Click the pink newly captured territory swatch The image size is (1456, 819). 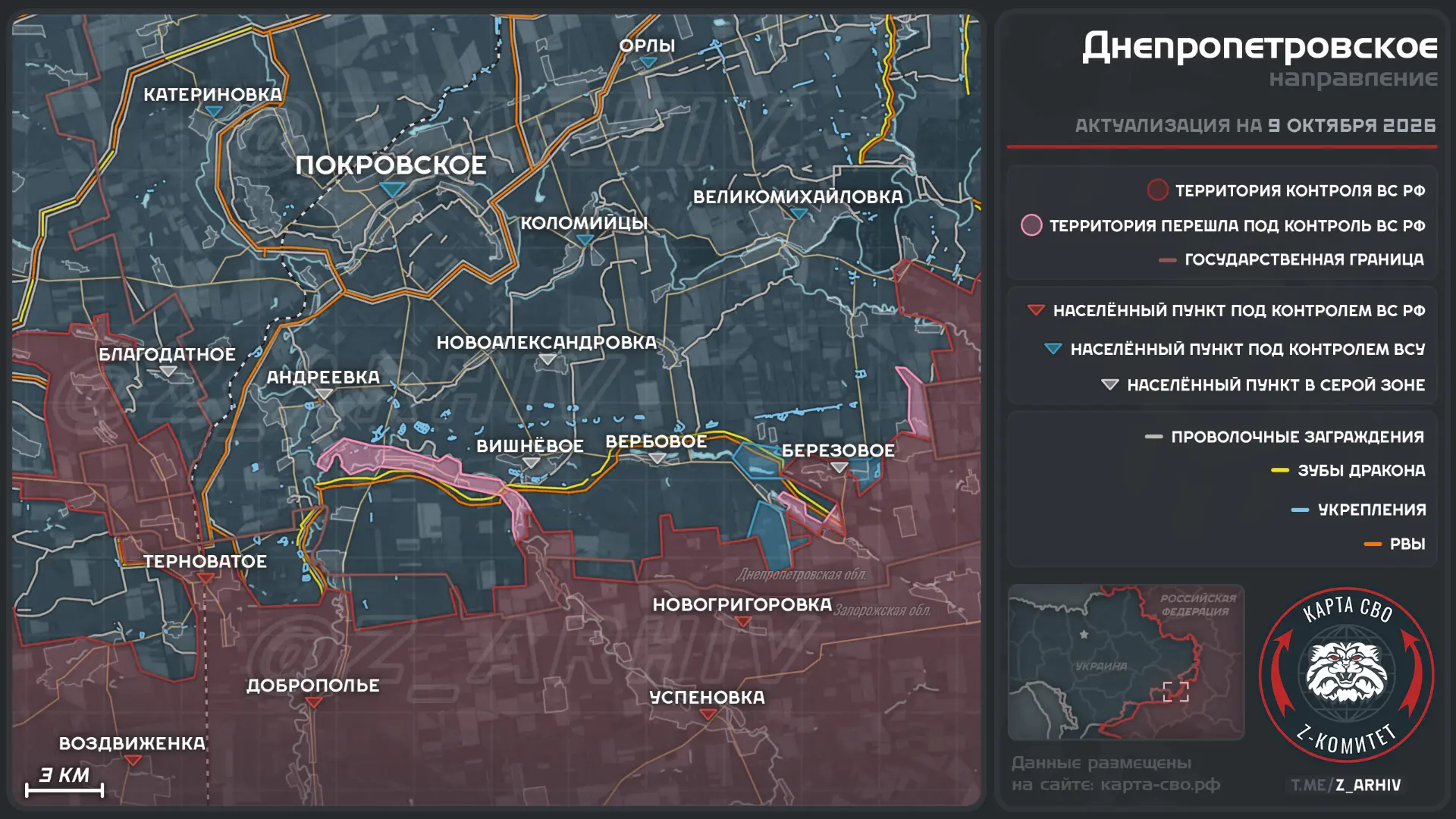pos(1031,224)
